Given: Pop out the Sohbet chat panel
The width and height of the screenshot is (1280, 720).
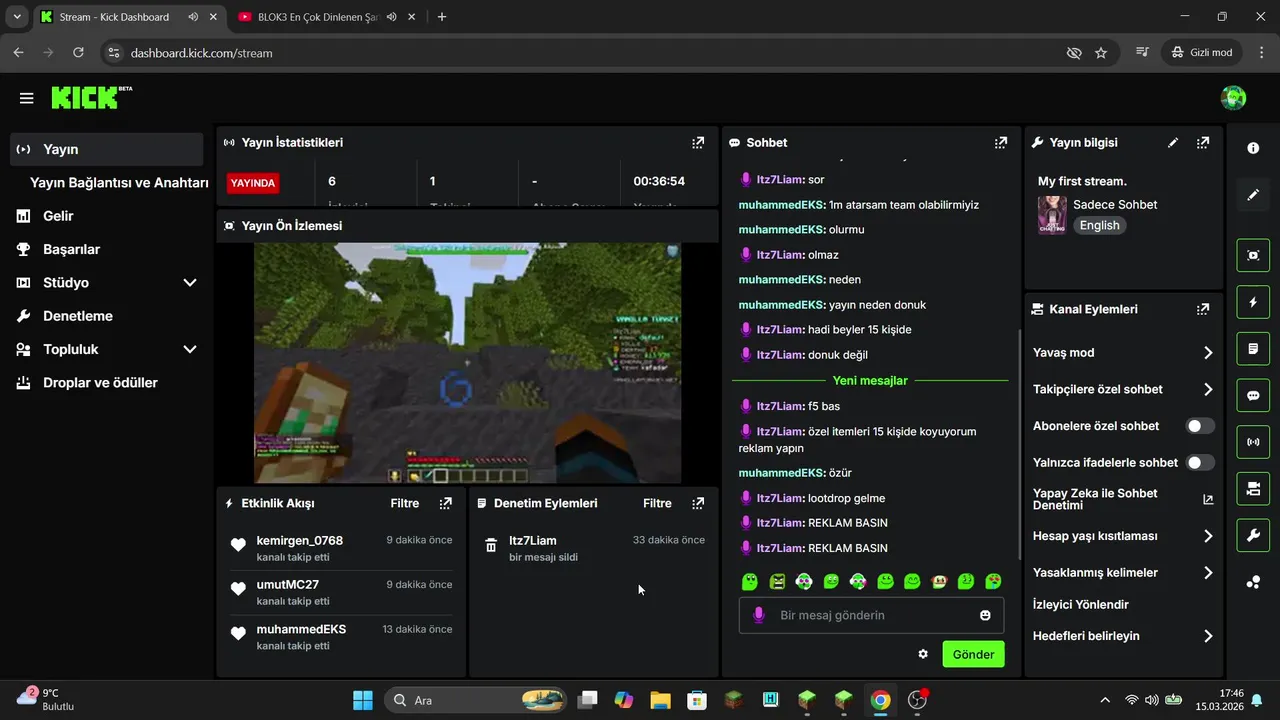Looking at the screenshot, I should click(1001, 143).
